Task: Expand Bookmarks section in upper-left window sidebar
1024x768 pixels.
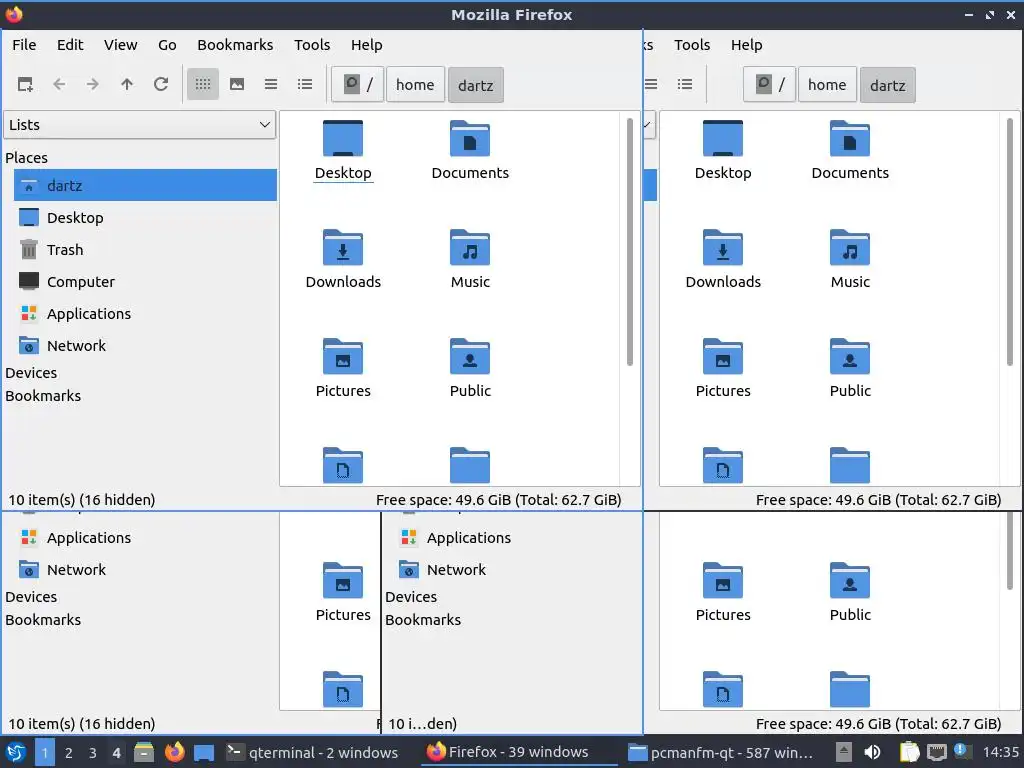Action: pos(43,396)
